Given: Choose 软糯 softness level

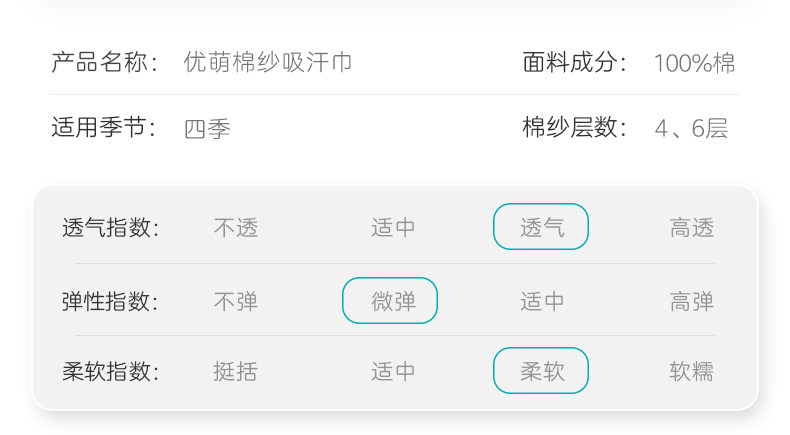Looking at the screenshot, I should pos(692,372).
